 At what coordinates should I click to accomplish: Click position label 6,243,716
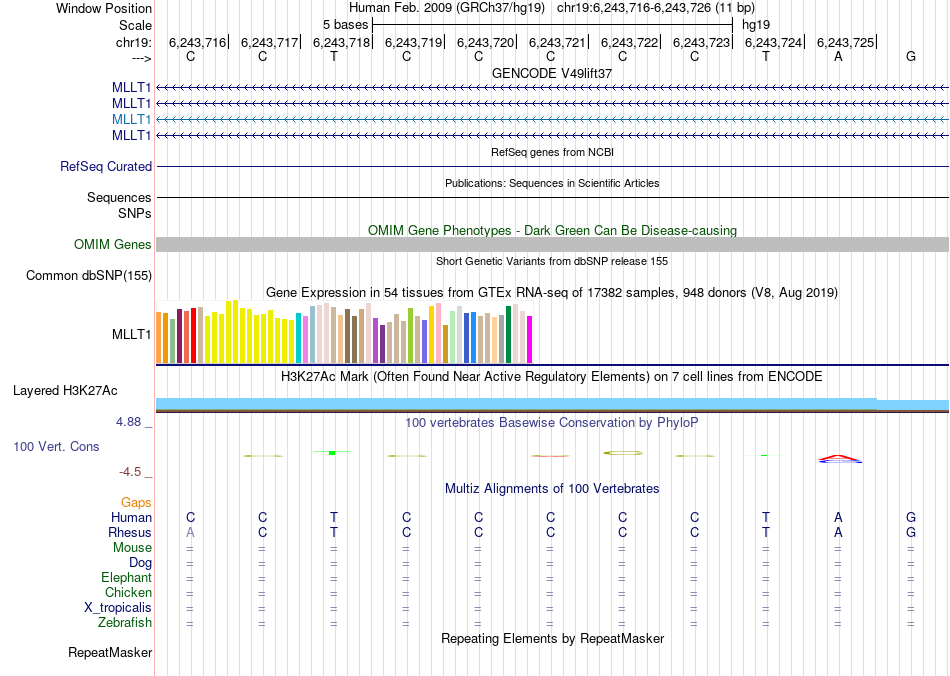coord(198,42)
